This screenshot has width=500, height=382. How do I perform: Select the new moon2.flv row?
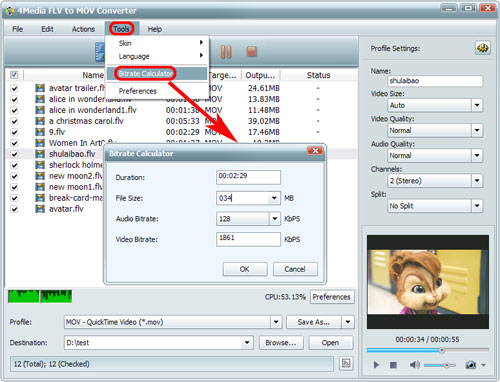click(x=76, y=176)
